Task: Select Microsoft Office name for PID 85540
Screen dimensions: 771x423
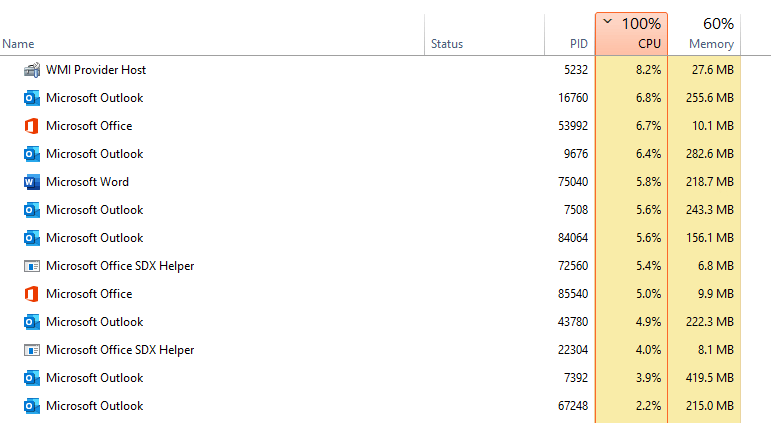Action: coord(89,294)
